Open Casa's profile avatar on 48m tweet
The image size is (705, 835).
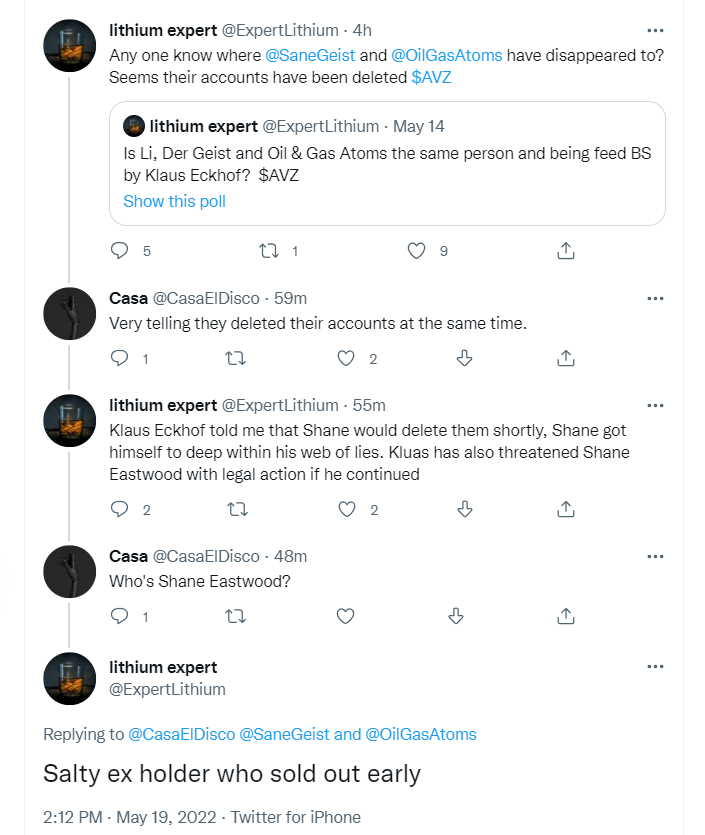click(70, 572)
